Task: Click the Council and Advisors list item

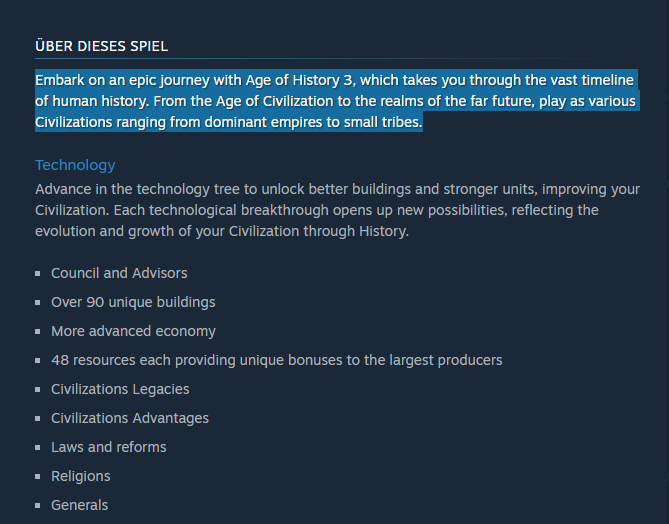Action: coord(119,273)
